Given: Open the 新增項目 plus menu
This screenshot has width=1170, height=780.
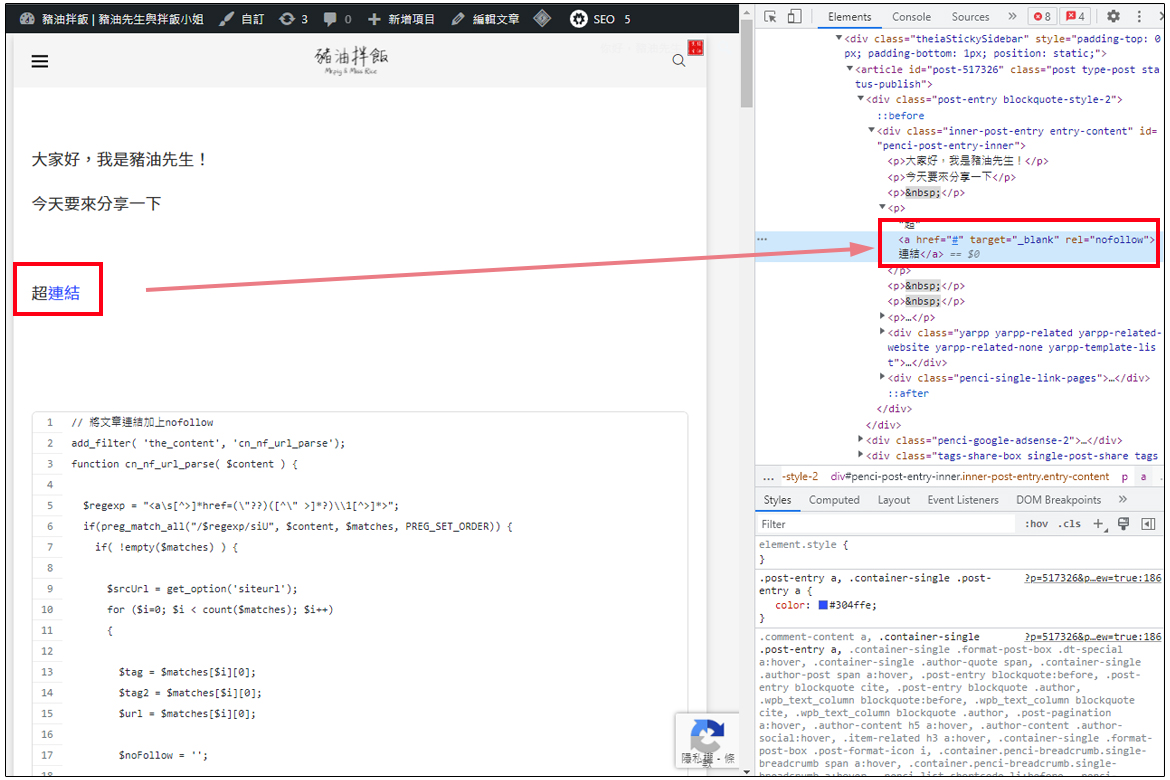Looking at the screenshot, I should click(401, 19).
